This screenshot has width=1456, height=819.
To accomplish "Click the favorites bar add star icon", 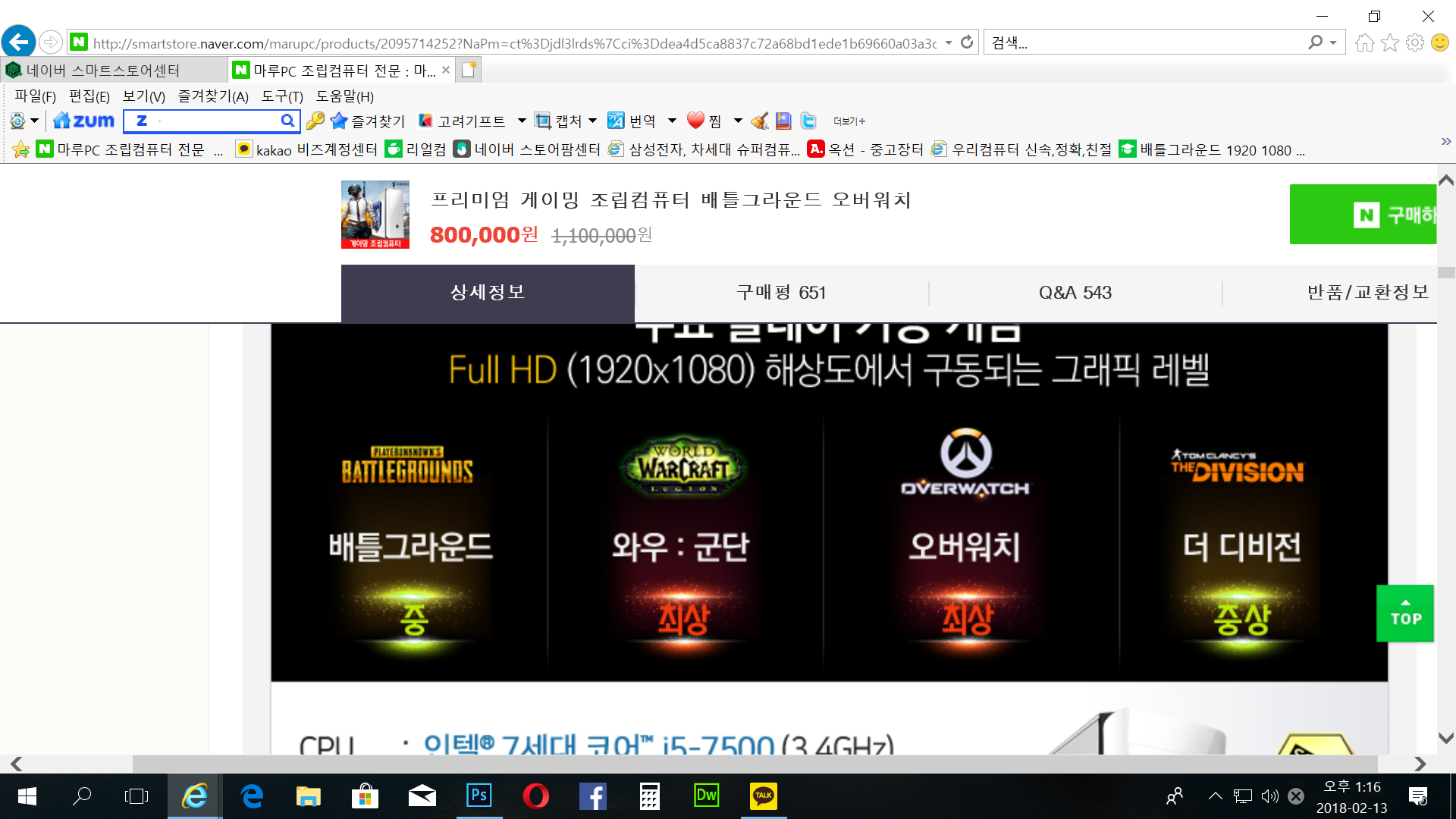I will click(21, 149).
